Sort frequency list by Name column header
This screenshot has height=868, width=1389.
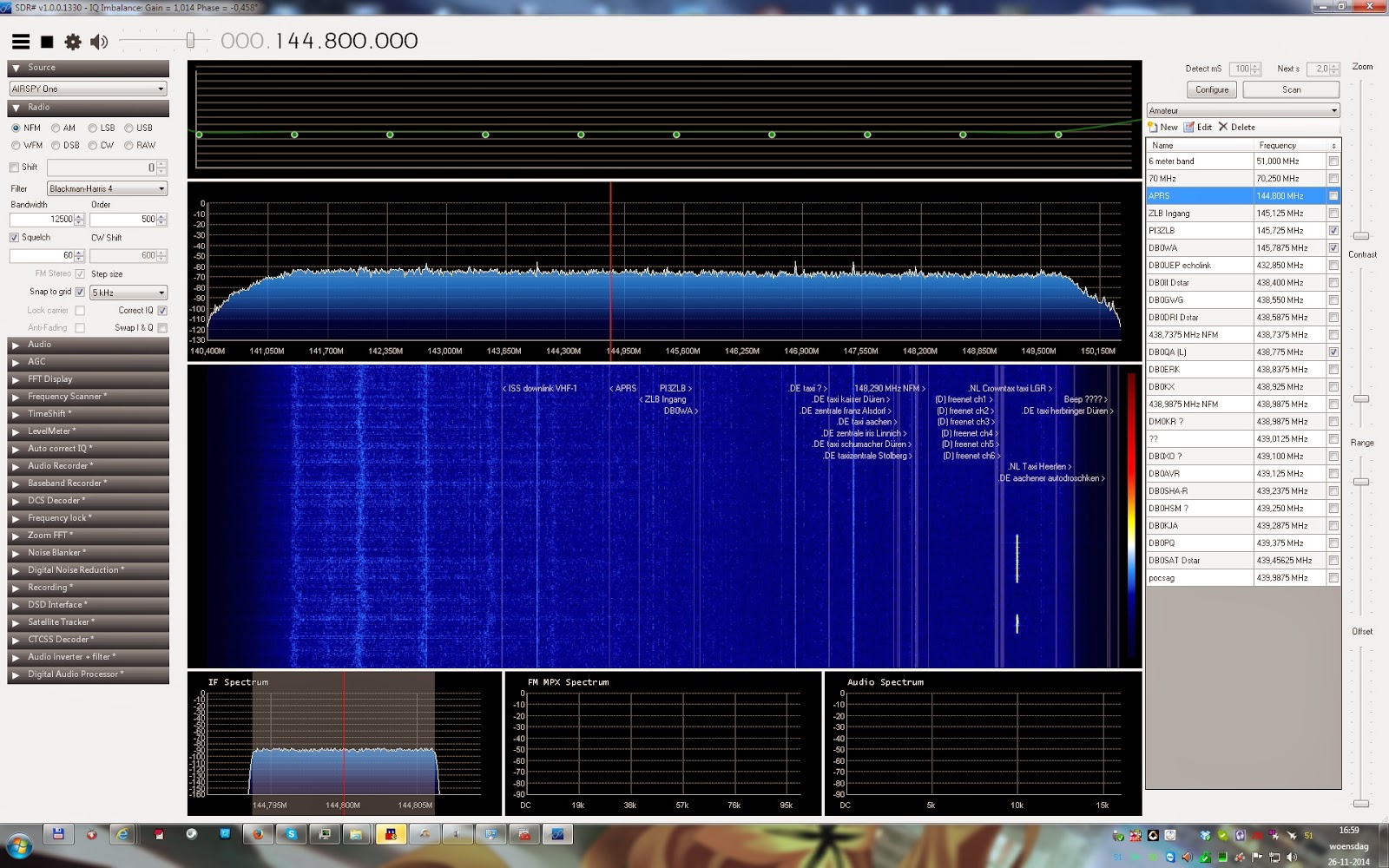1200,145
